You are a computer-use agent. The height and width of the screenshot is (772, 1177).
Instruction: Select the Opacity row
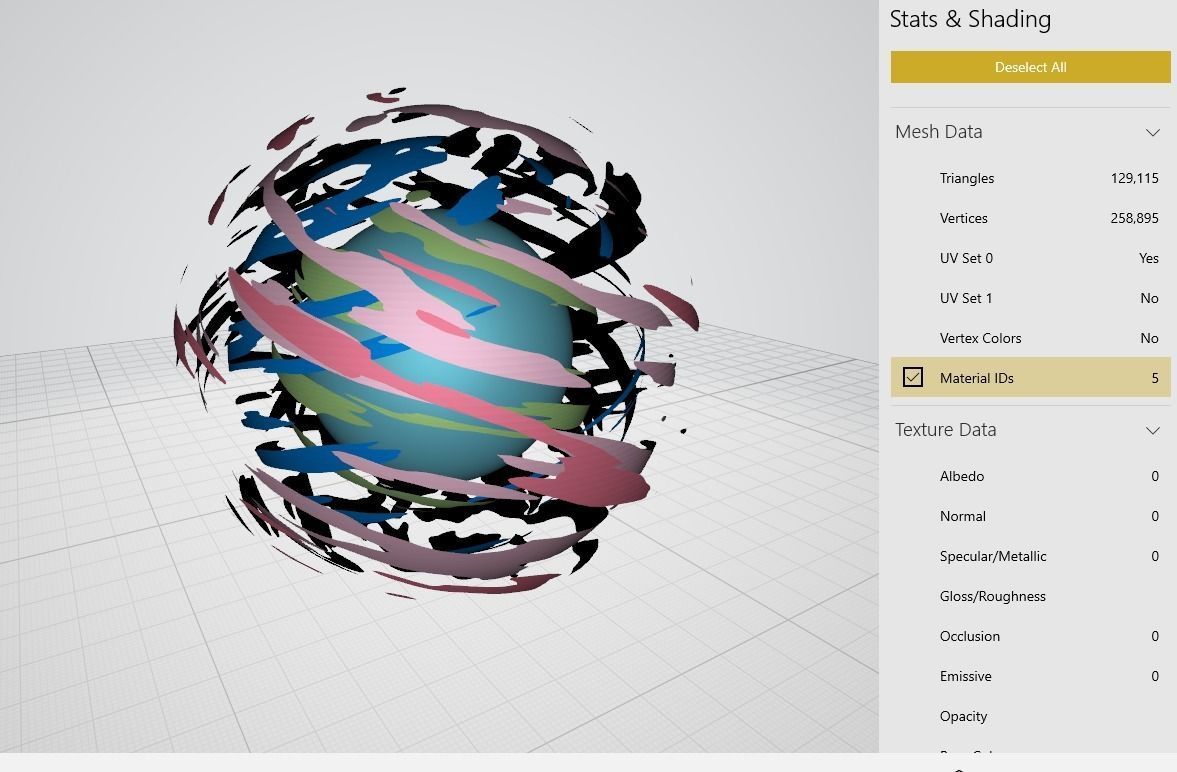coord(1030,716)
